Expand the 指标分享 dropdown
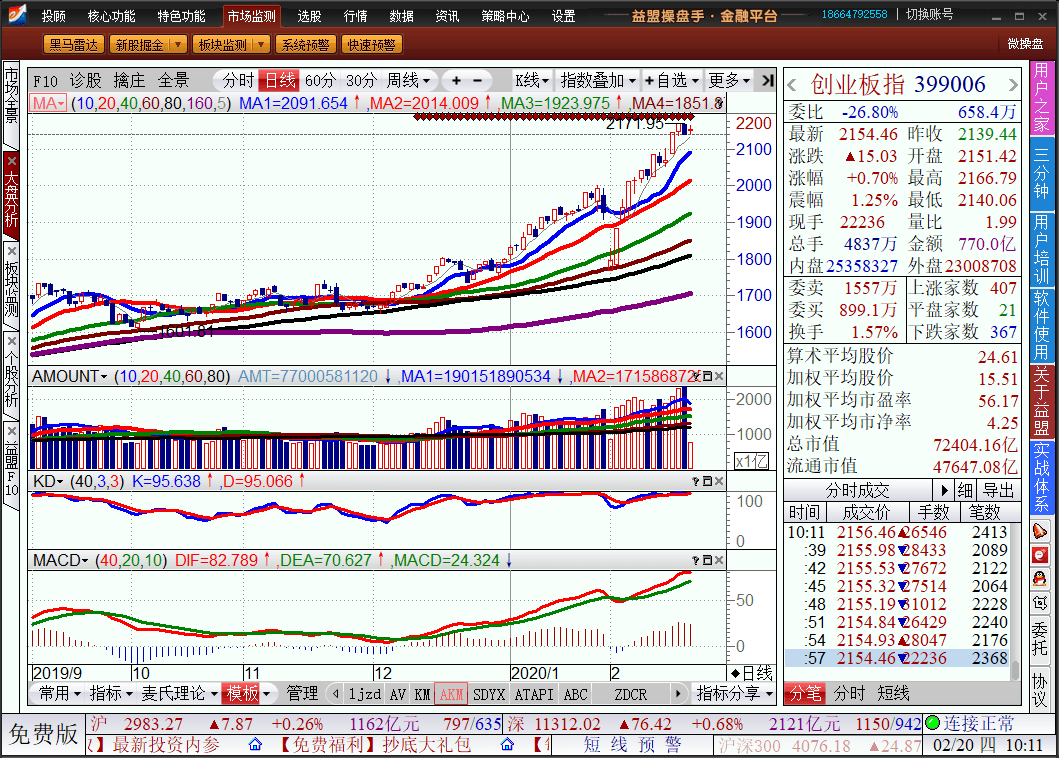 click(x=734, y=693)
